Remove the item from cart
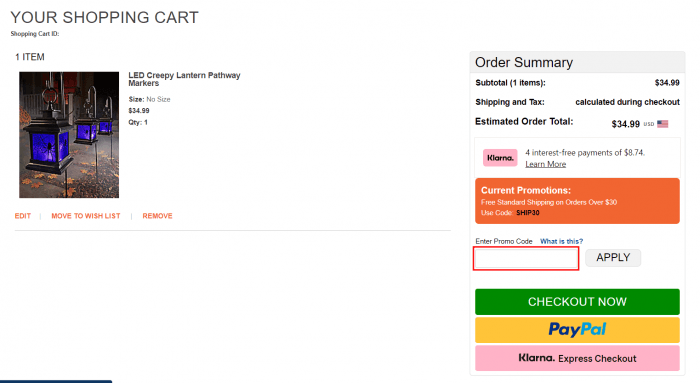This screenshot has width=700, height=383. point(157,216)
